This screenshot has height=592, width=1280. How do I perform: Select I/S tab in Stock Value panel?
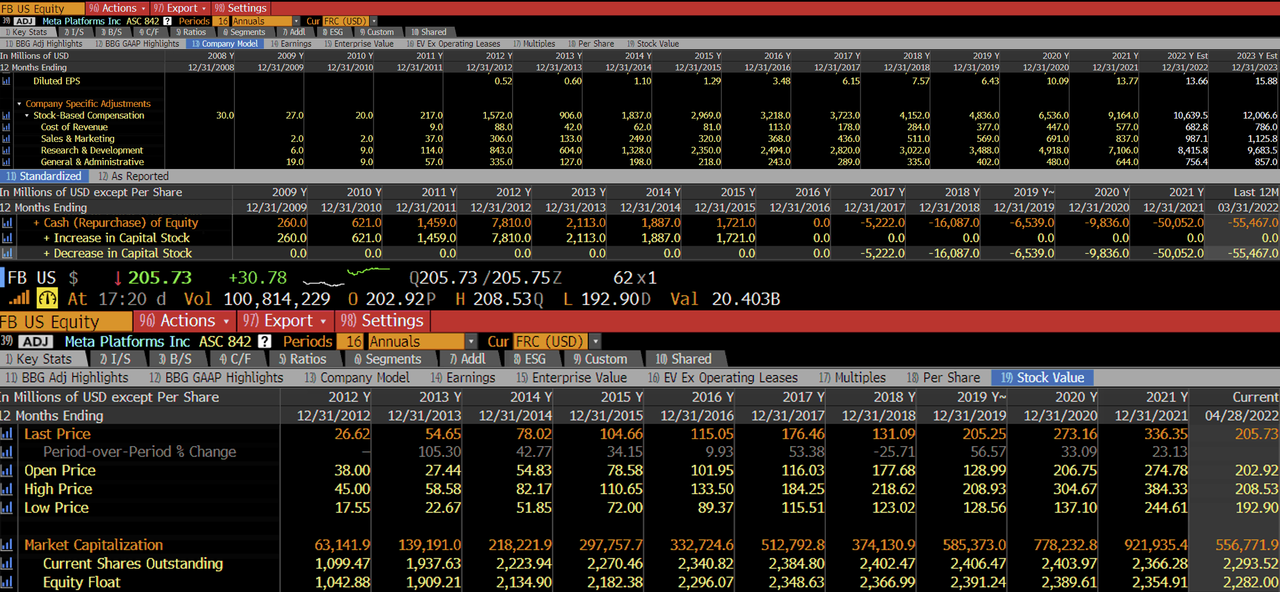115,359
